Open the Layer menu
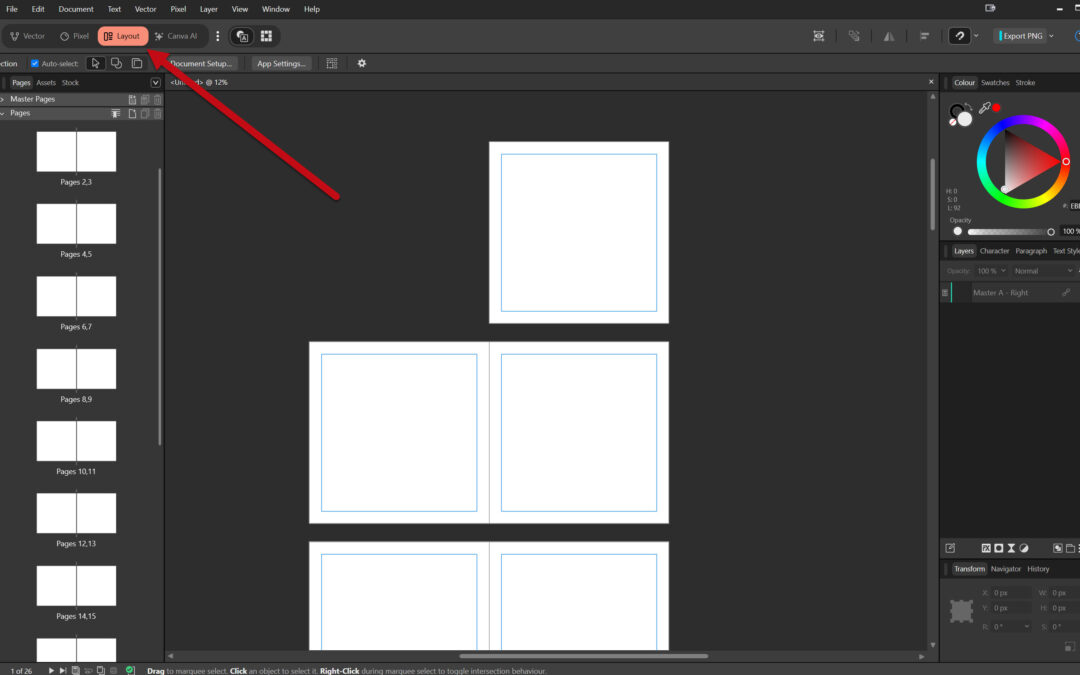 coord(209,9)
